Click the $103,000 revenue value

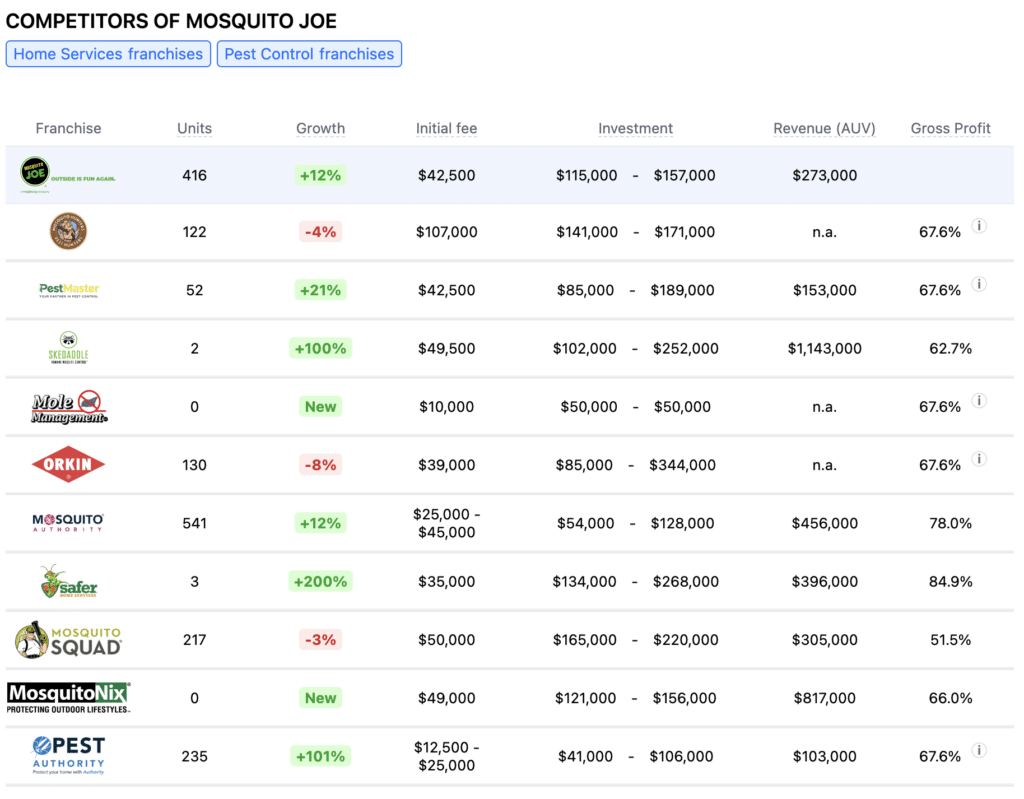pyautogui.click(x=824, y=756)
